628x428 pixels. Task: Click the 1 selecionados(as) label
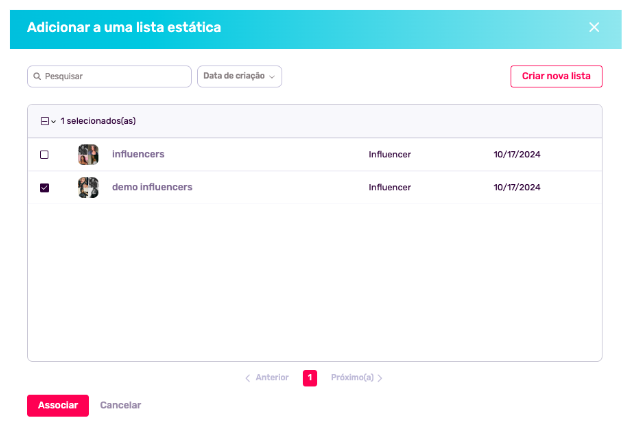click(98, 121)
